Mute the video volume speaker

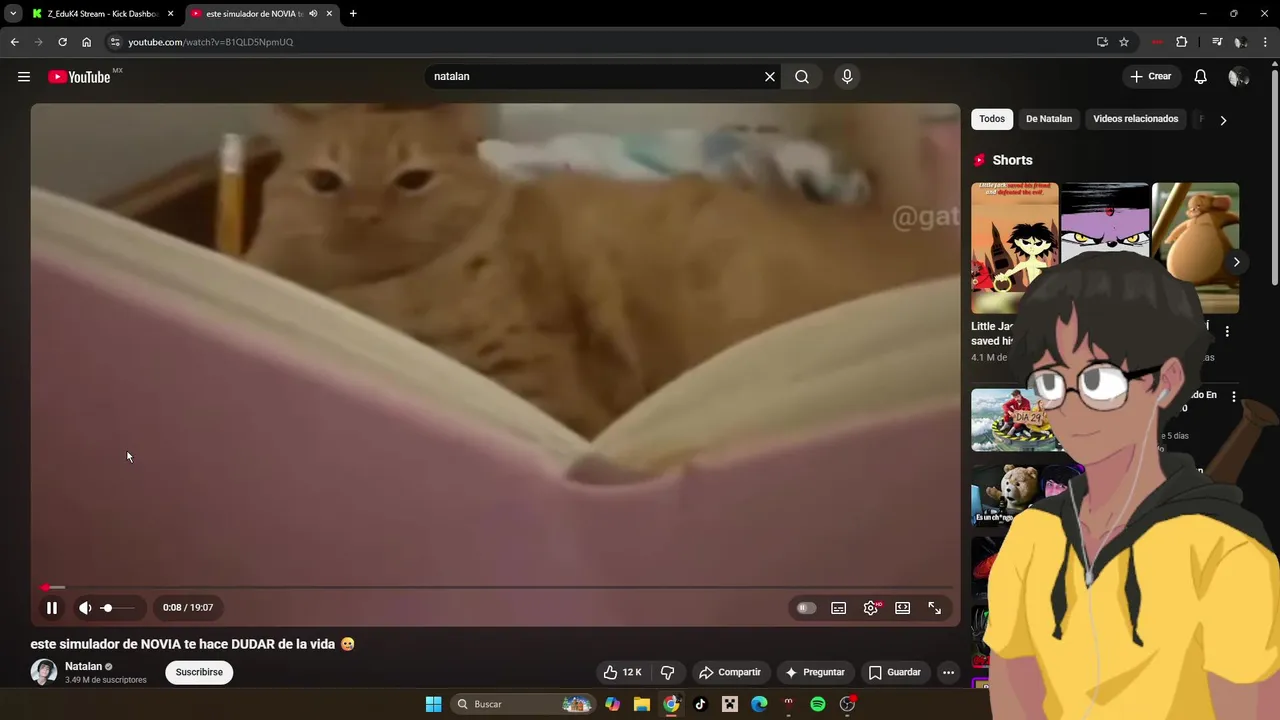click(x=85, y=608)
